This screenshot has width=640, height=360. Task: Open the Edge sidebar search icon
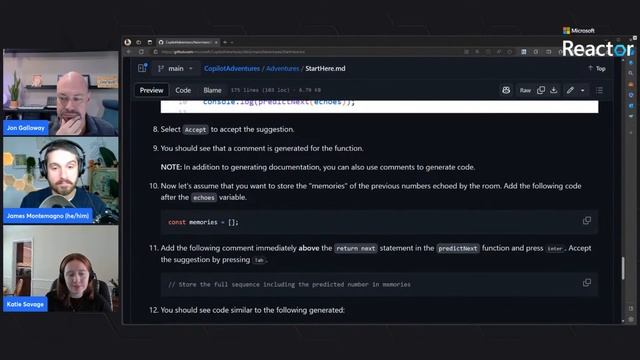pos(631,73)
